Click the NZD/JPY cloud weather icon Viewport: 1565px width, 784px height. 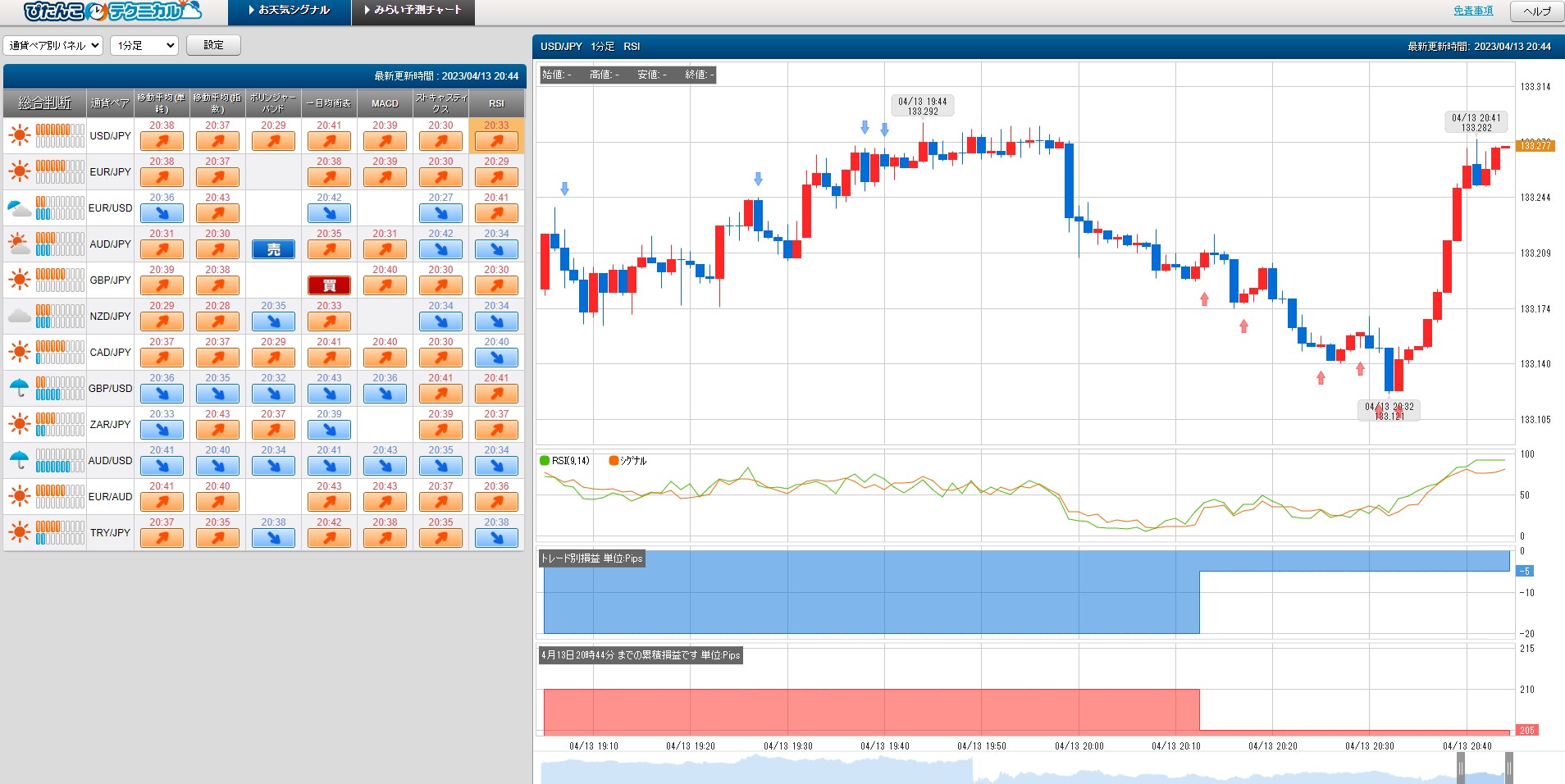coord(19,316)
